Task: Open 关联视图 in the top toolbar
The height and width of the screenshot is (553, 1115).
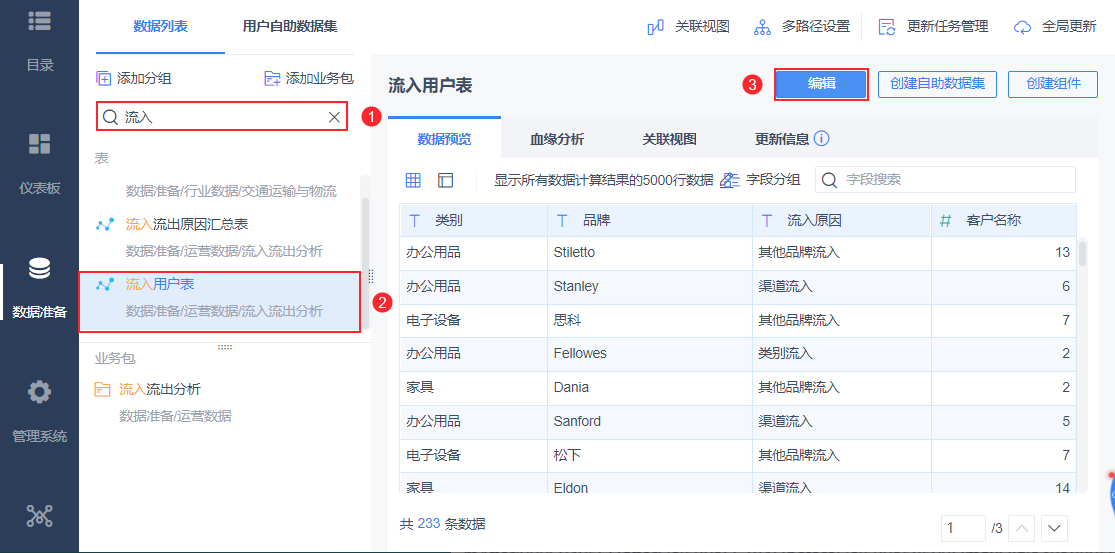Action: (688, 27)
